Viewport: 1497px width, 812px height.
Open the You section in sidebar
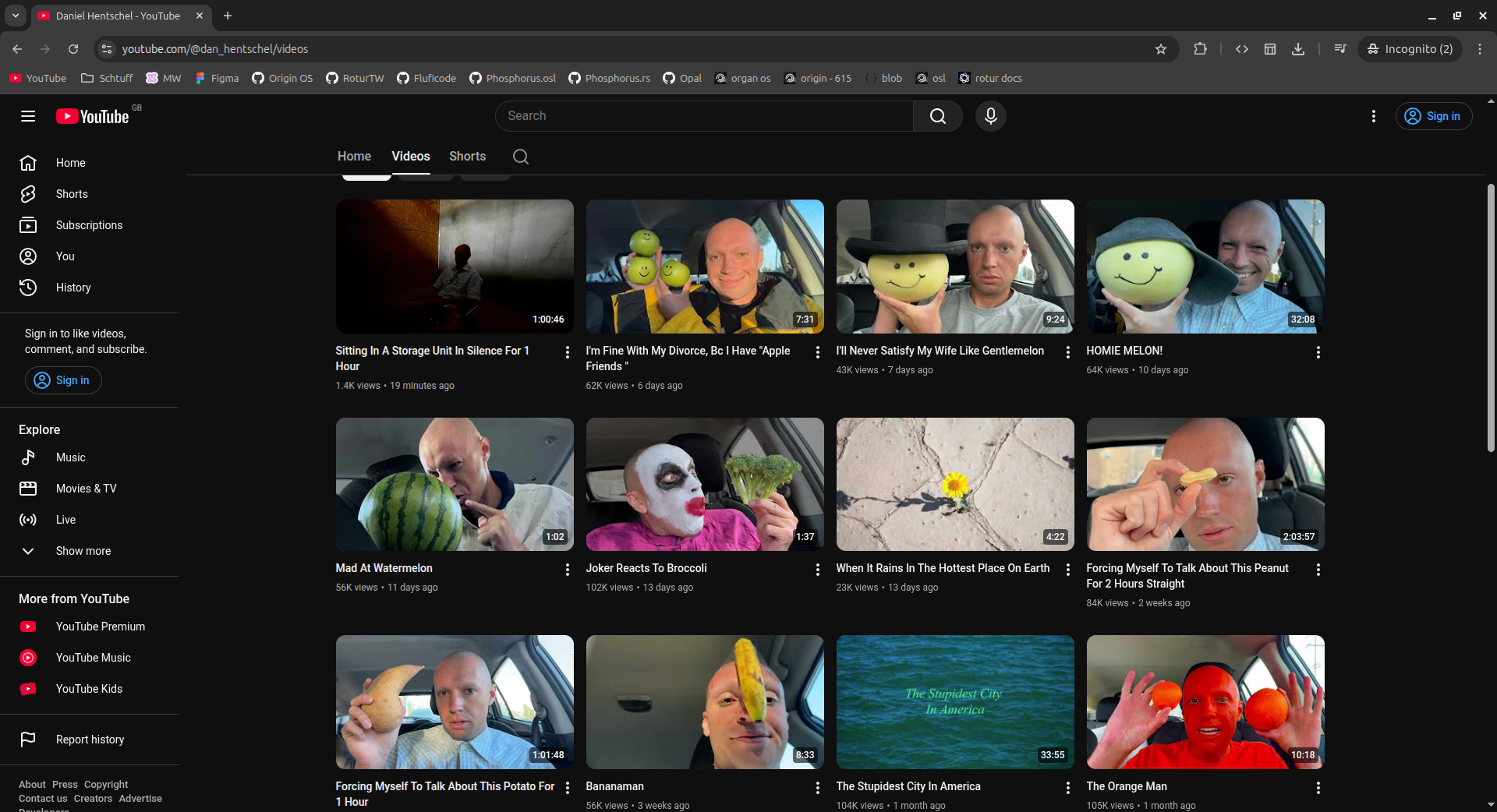pyautogui.click(x=90, y=256)
